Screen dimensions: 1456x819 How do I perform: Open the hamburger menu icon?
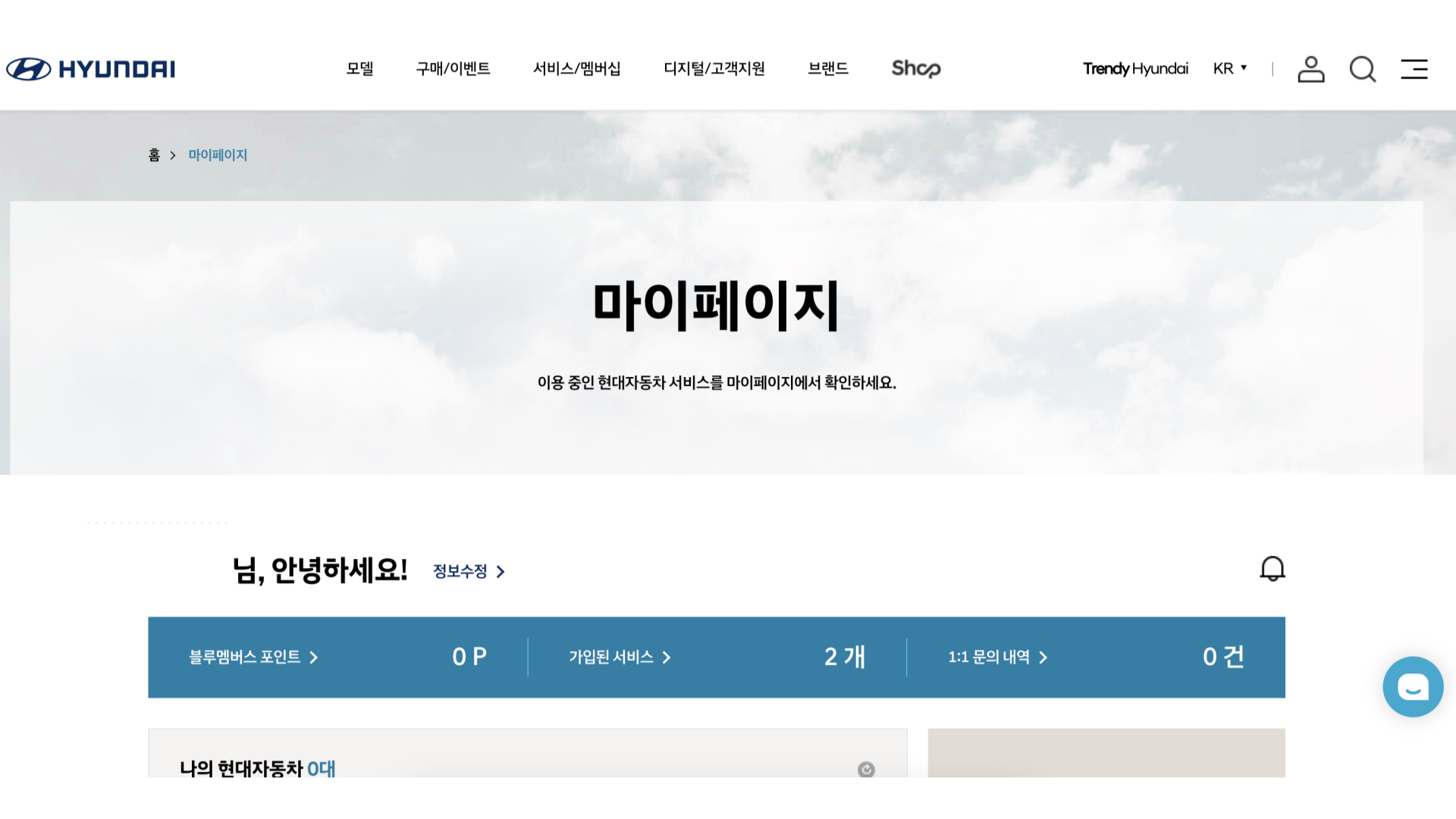tap(1414, 69)
